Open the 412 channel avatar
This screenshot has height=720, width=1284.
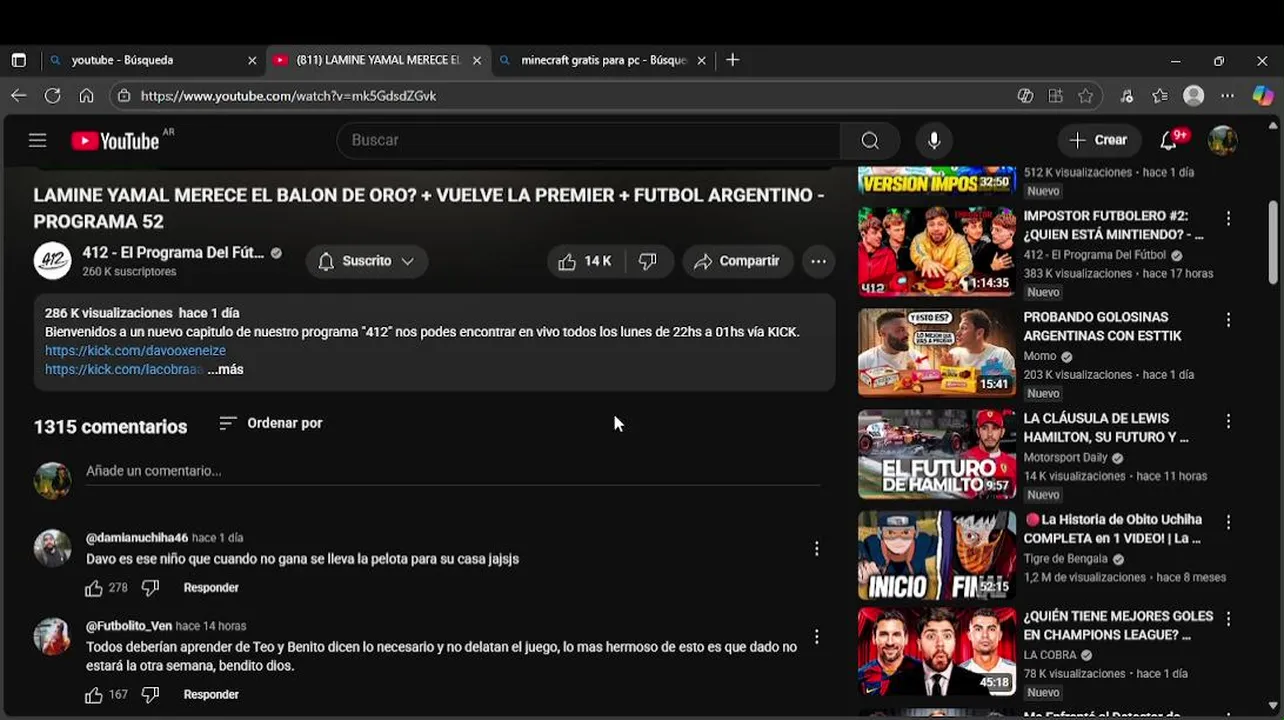click(x=52, y=261)
